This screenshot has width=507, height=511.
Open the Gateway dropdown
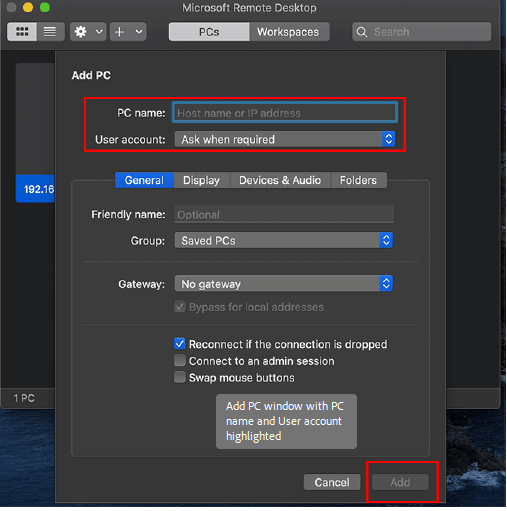pyautogui.click(x=284, y=284)
